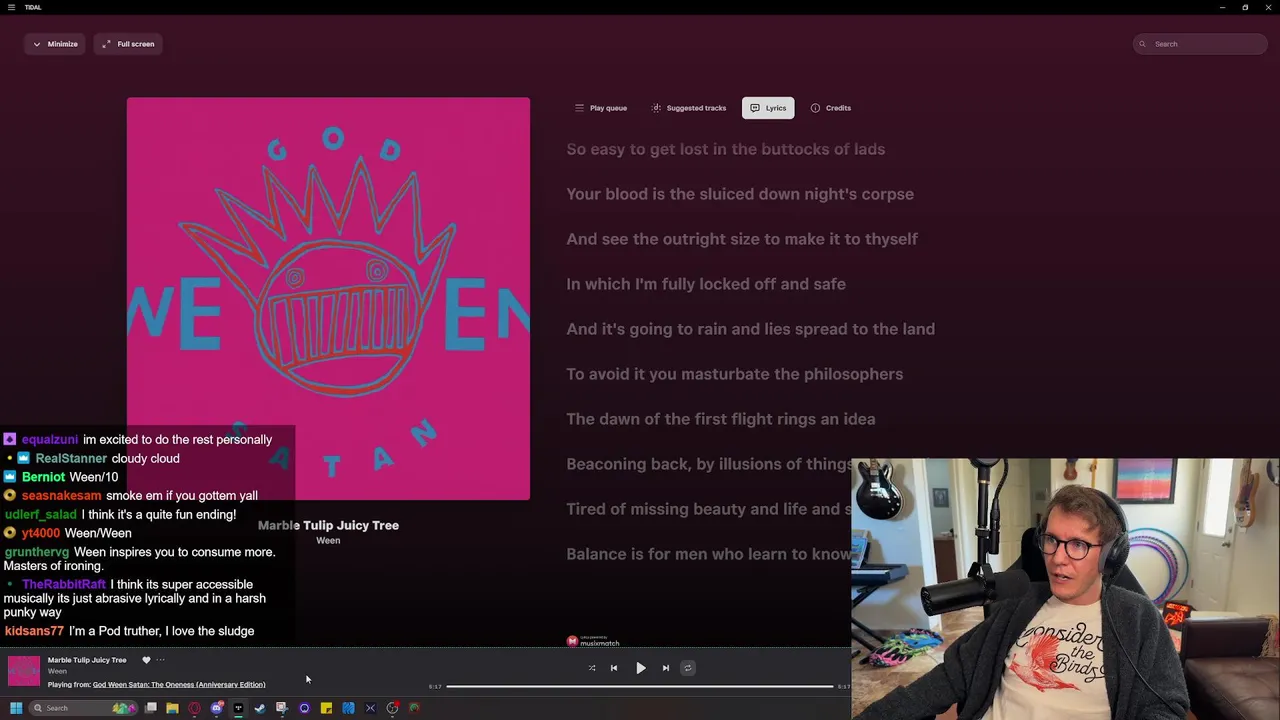Click the small album thumbnail in the player bar
The width and height of the screenshot is (1280, 720).
pos(24,671)
